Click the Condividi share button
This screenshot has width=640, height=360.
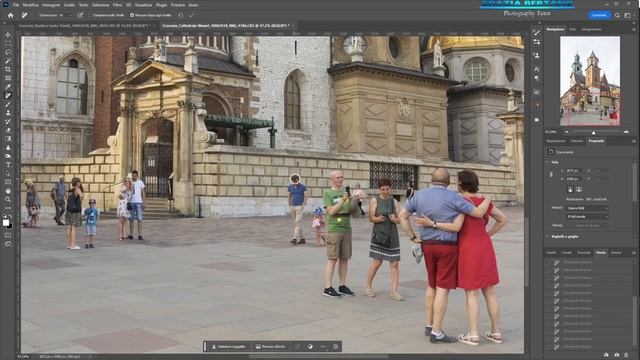599,15
